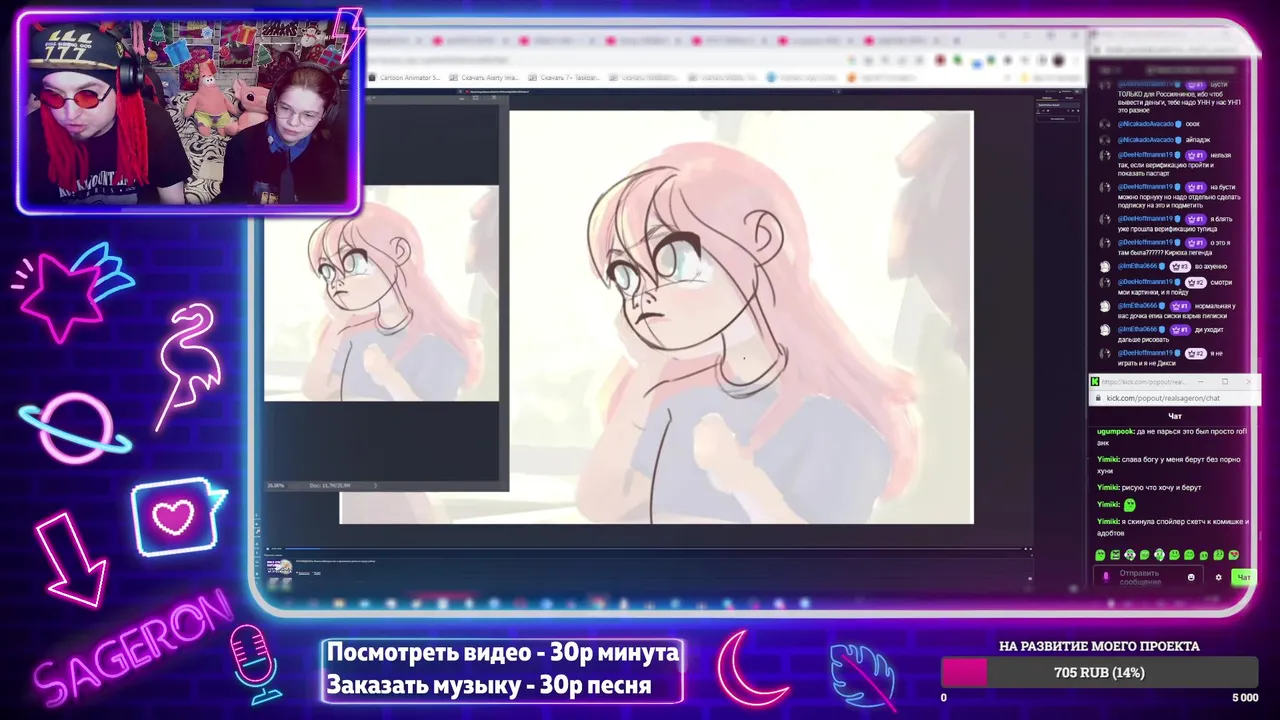Click the lock icon in the popout address bar

click(1099, 398)
